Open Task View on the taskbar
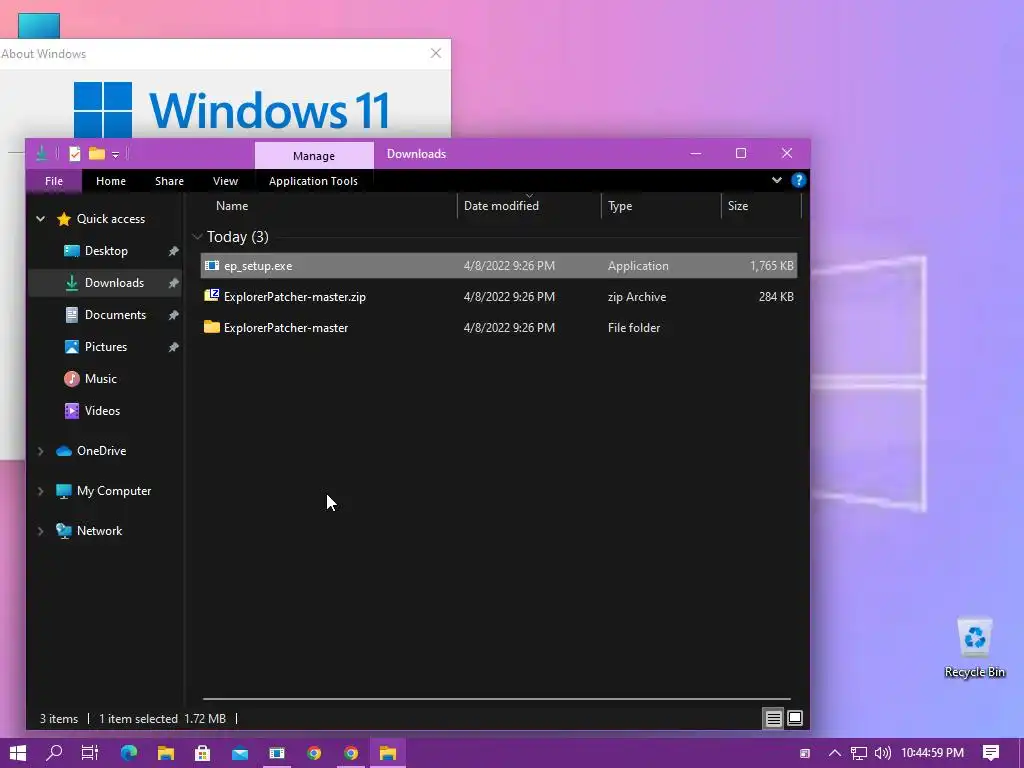Image resolution: width=1024 pixels, height=768 pixels. [89, 753]
